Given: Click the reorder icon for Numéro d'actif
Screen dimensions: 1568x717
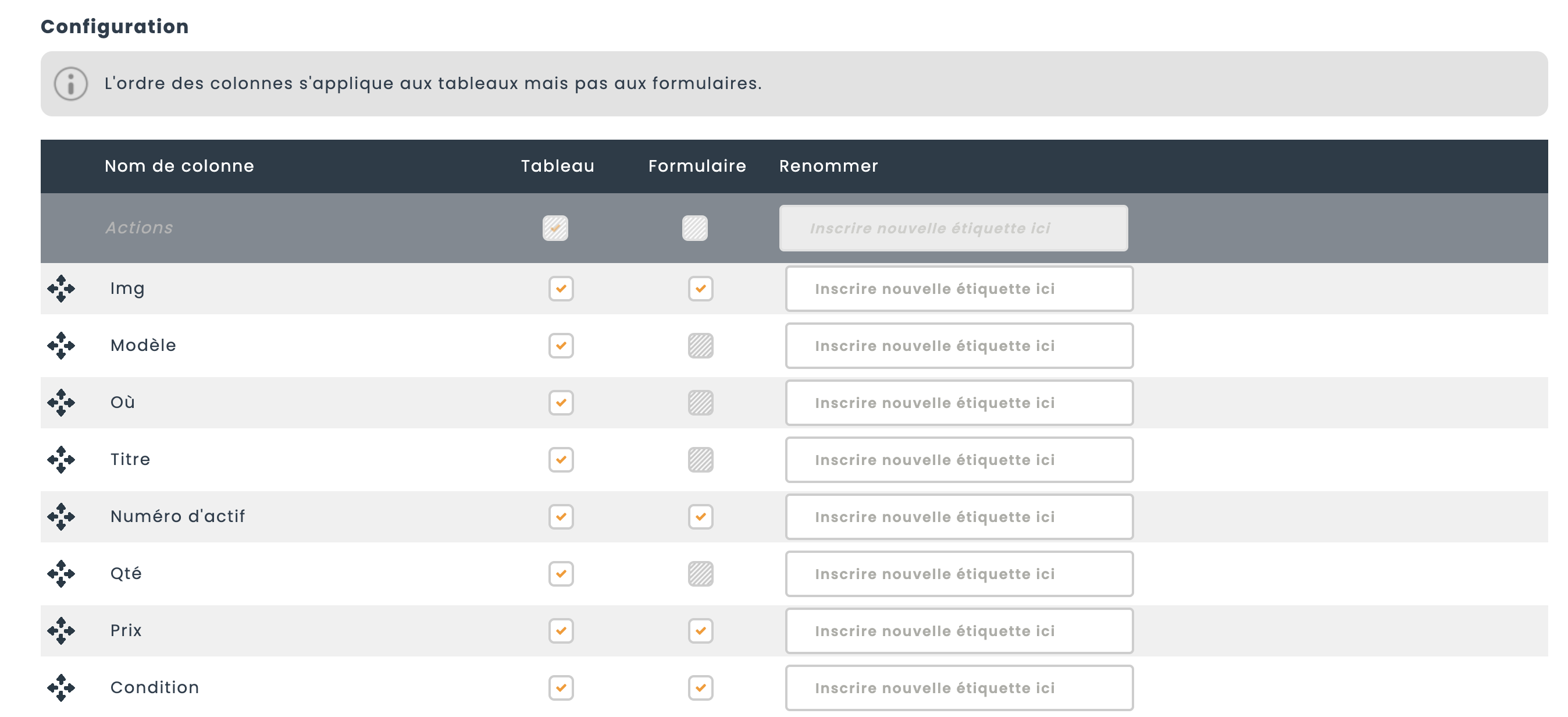Looking at the screenshot, I should 61,517.
